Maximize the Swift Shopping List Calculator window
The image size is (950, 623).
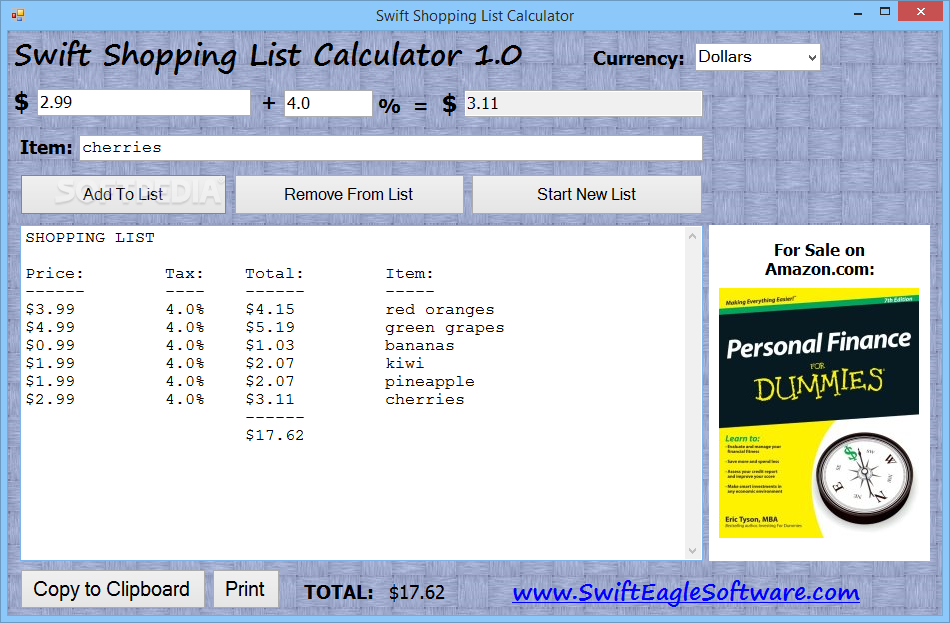click(x=885, y=12)
